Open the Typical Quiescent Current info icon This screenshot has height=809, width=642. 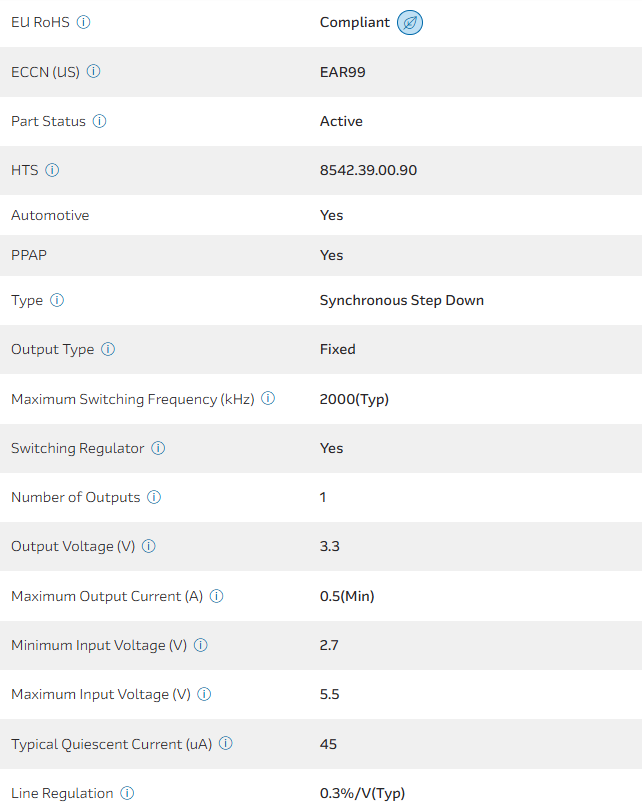[x=226, y=744]
